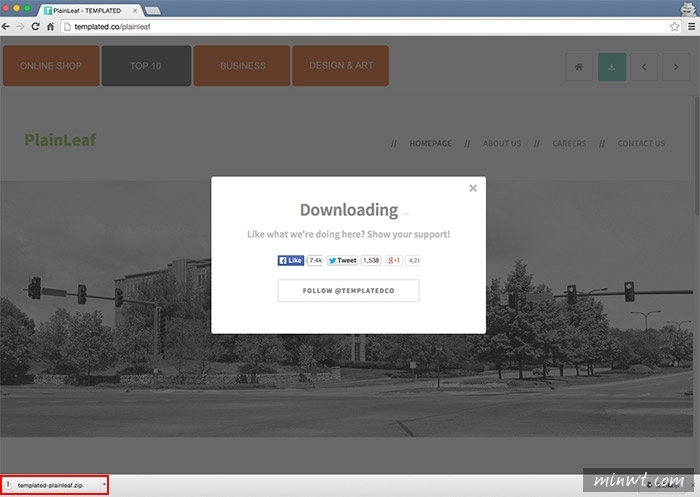Open downloaded templated-plainleaf.zip file
This screenshot has width=700, height=497.
50,485
